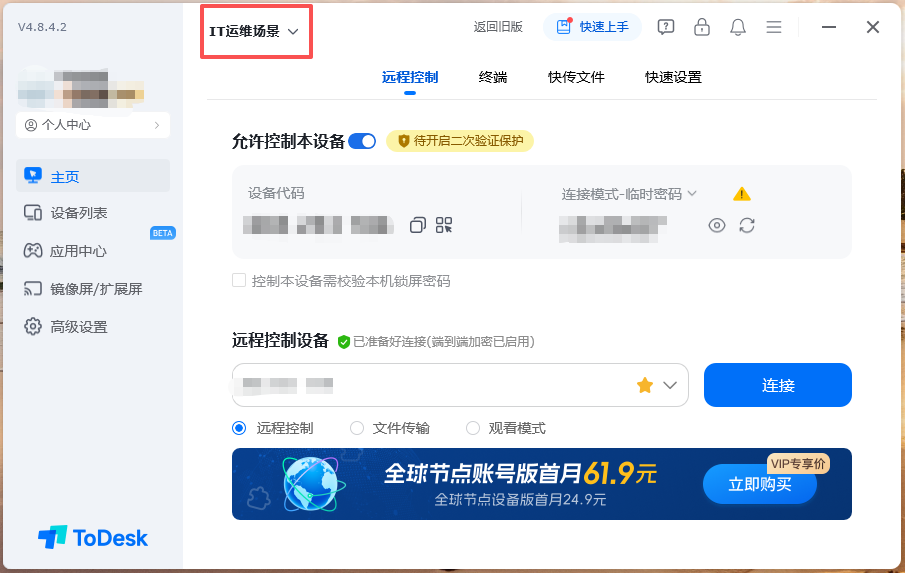
Task: Click 返回旧版 link
Action: [498, 27]
